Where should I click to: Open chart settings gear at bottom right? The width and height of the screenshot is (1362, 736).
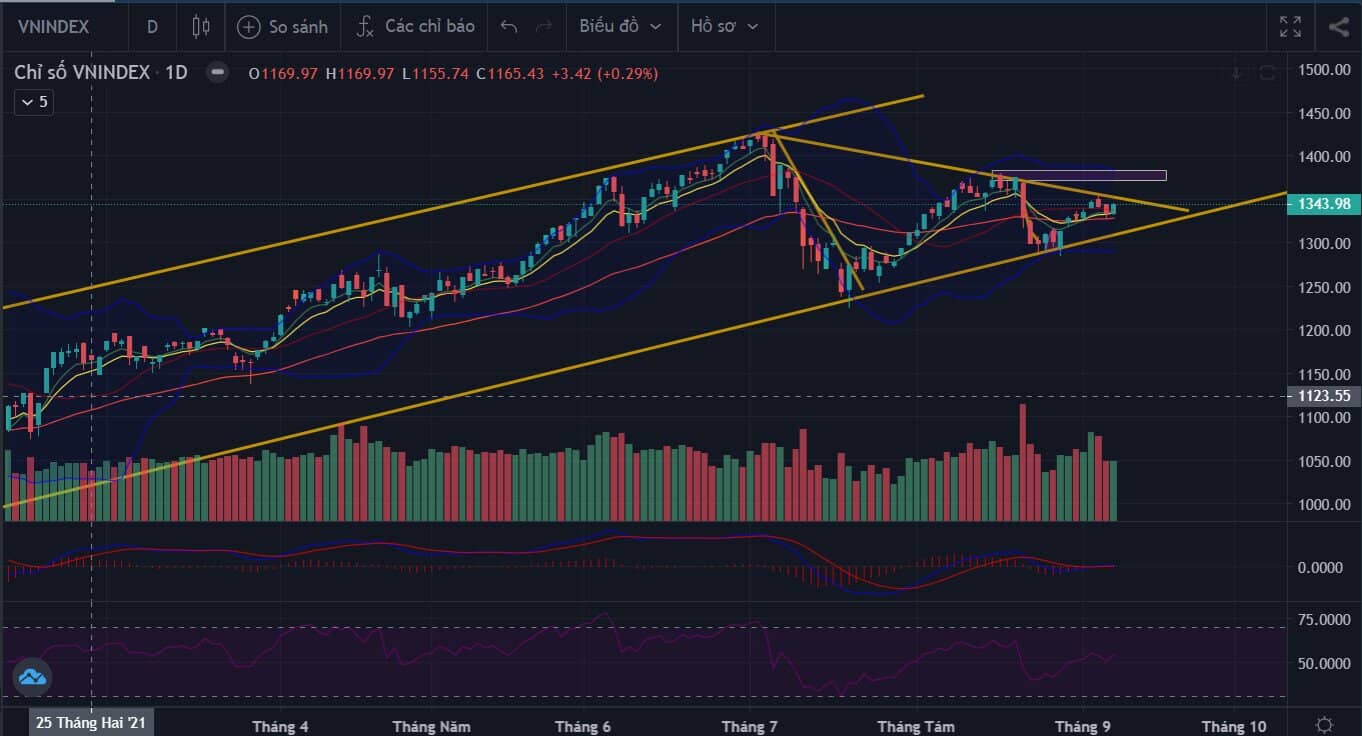point(1324,724)
